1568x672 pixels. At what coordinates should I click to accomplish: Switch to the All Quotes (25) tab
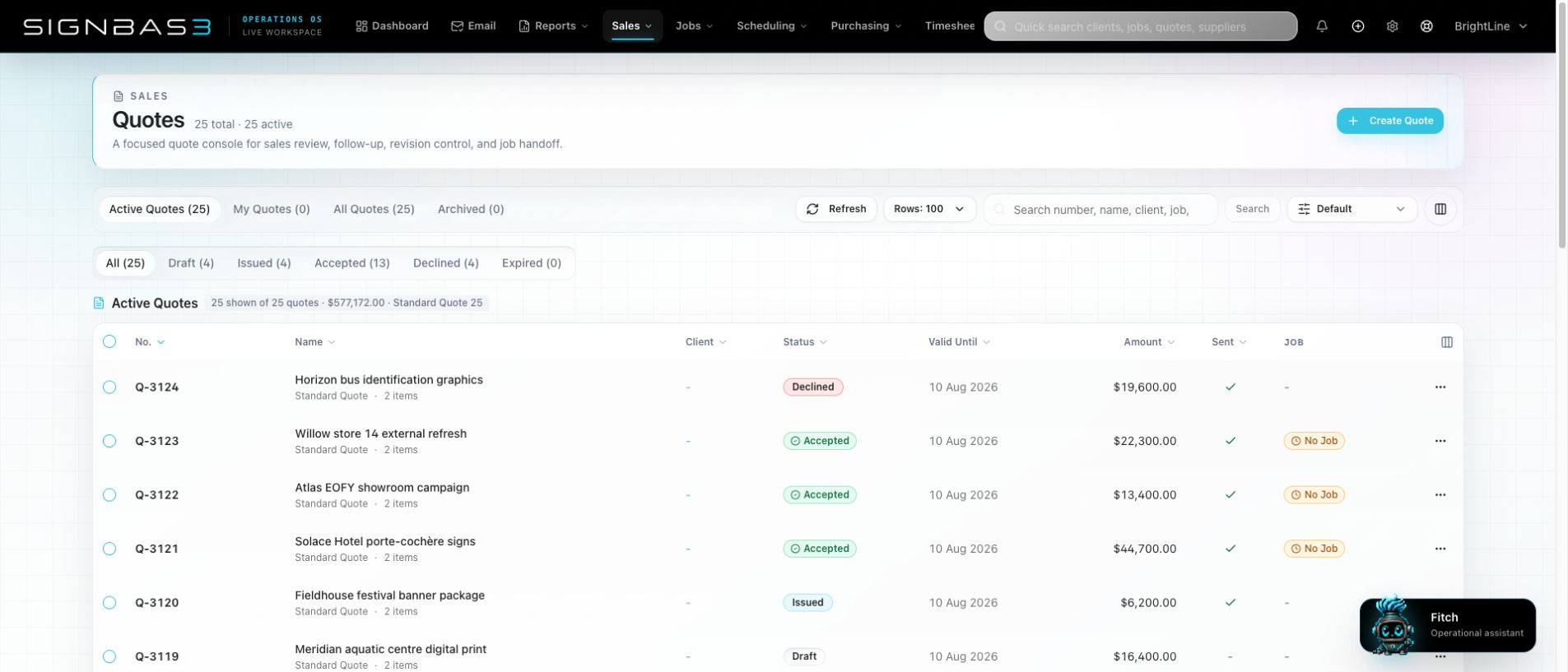[x=374, y=209]
